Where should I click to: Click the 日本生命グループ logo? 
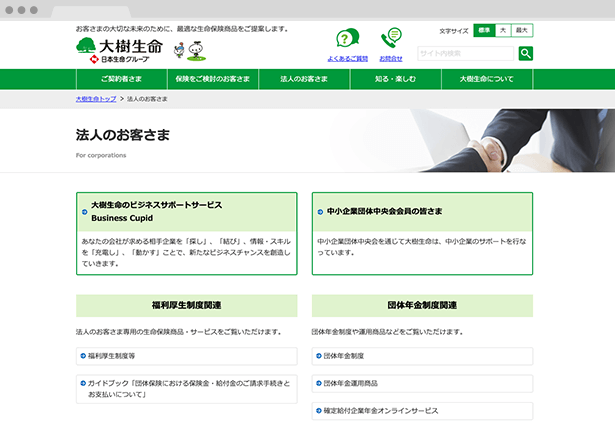point(119,59)
